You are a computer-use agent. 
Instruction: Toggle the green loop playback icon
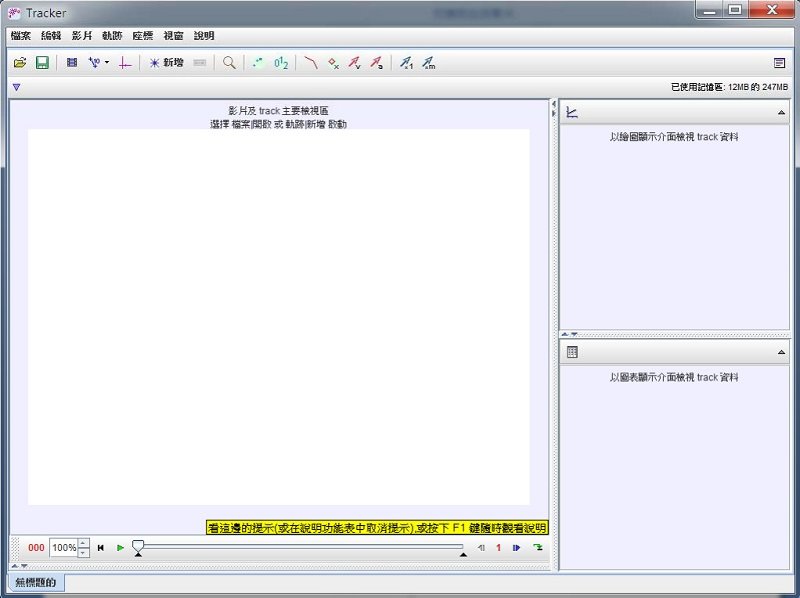coord(538,547)
